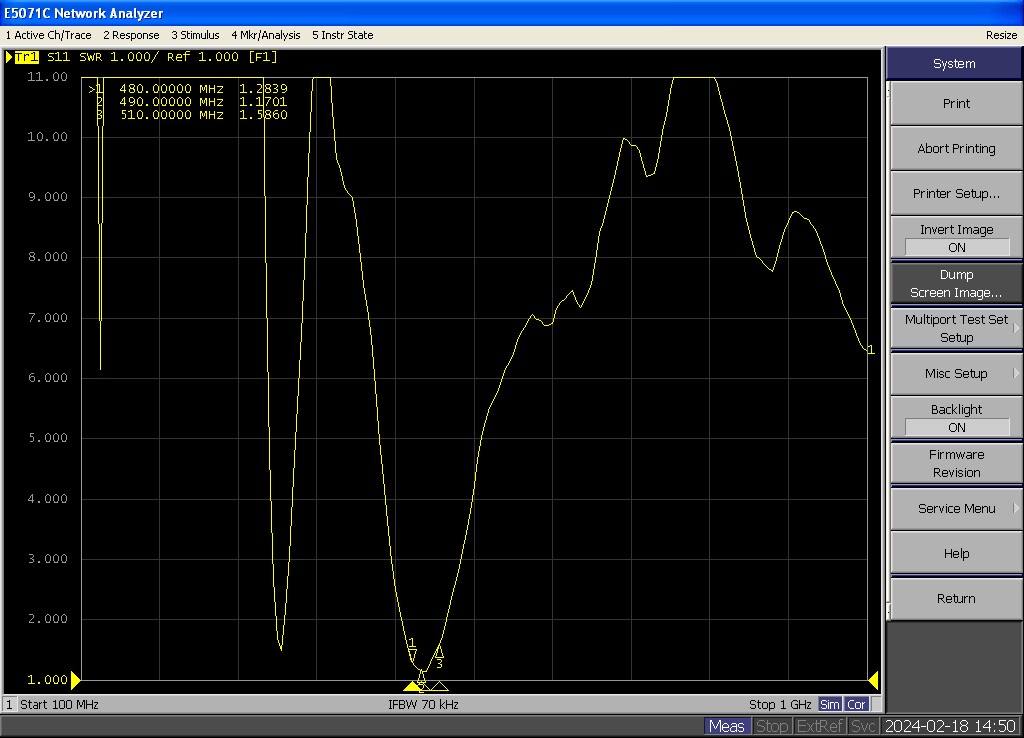Toggle the Backlight ON setting

956,418
